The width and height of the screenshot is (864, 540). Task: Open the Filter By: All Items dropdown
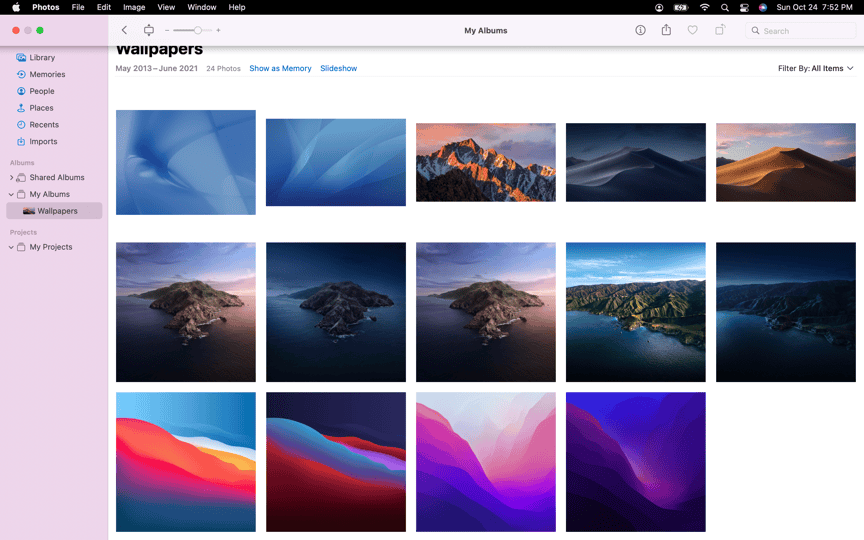coord(816,68)
